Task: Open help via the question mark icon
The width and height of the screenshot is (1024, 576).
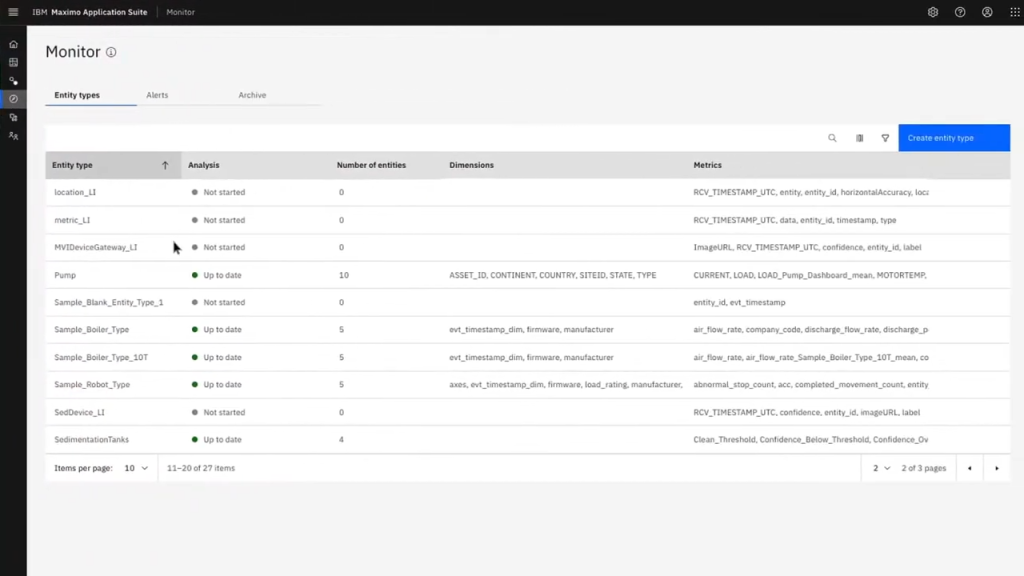Action: click(x=959, y=12)
